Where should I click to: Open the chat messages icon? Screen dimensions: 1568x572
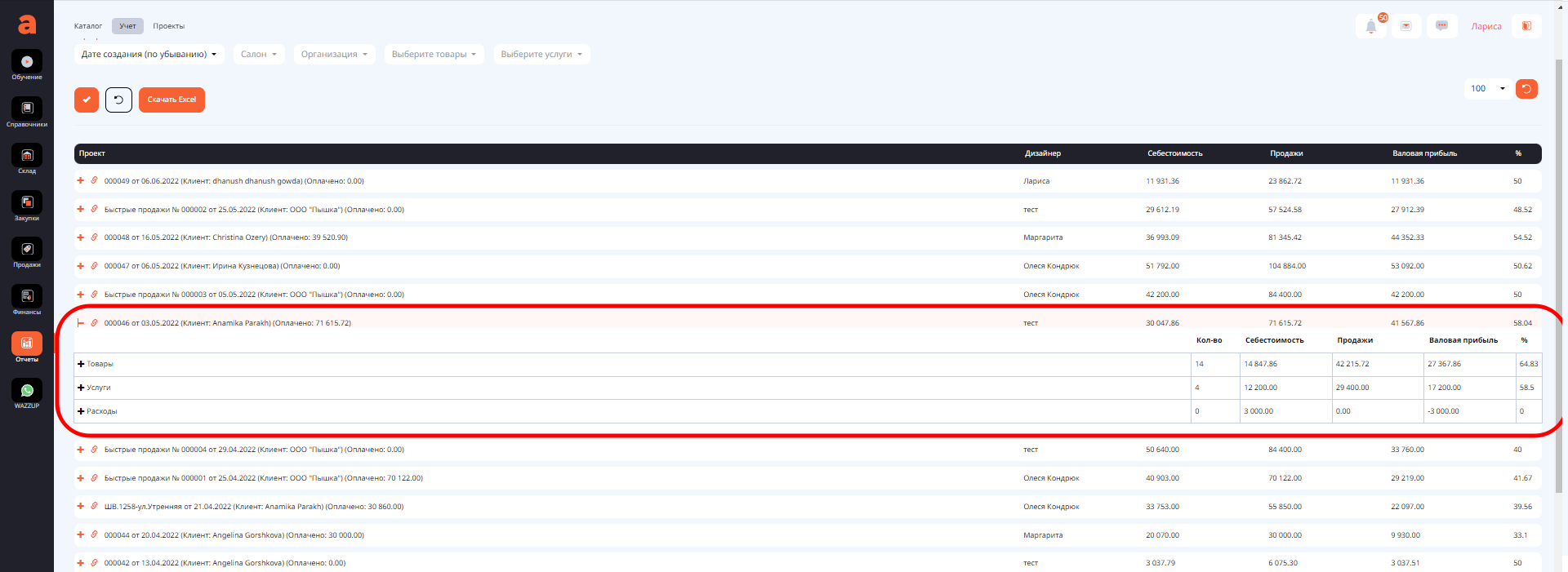point(1441,26)
